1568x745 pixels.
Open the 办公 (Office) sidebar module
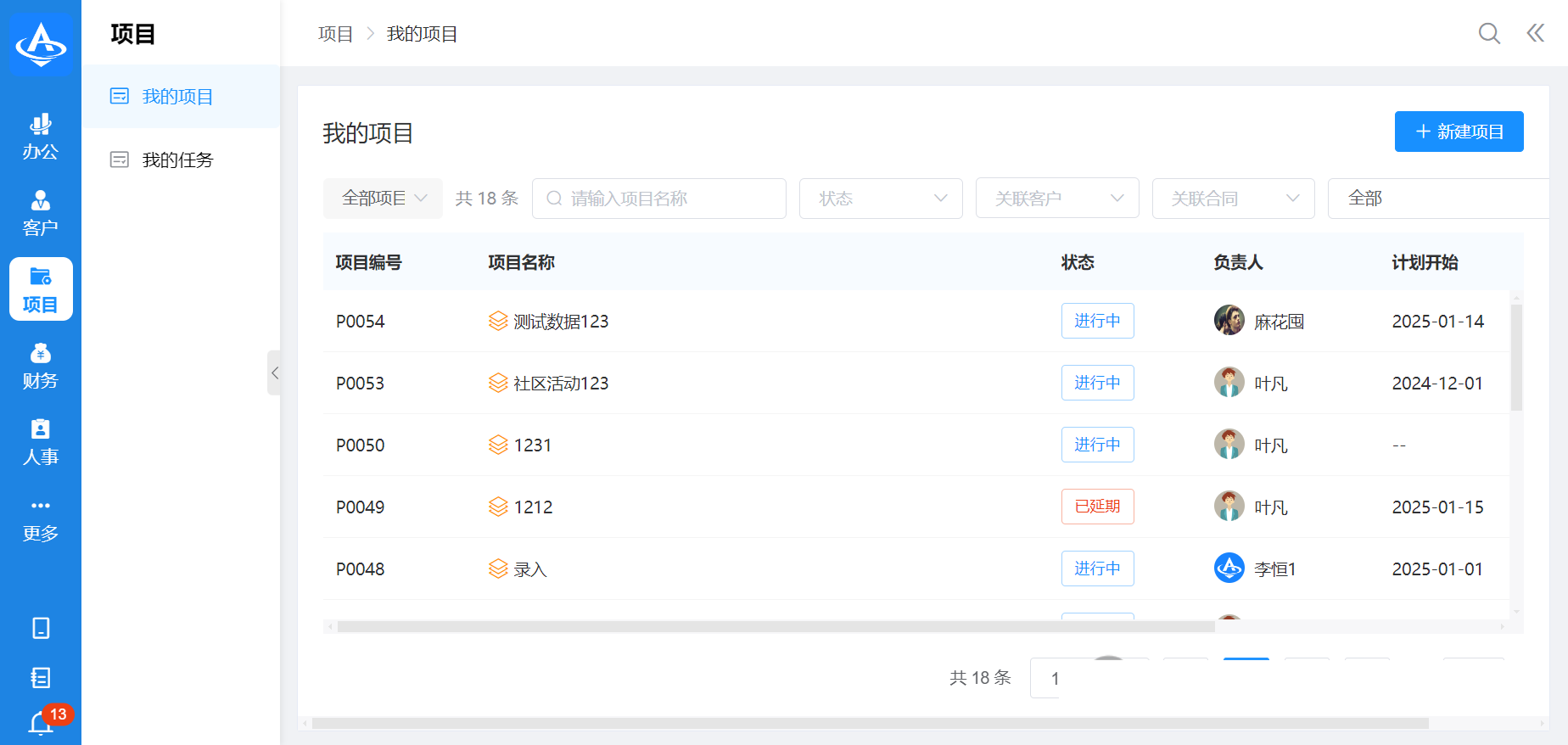pyautogui.click(x=40, y=137)
